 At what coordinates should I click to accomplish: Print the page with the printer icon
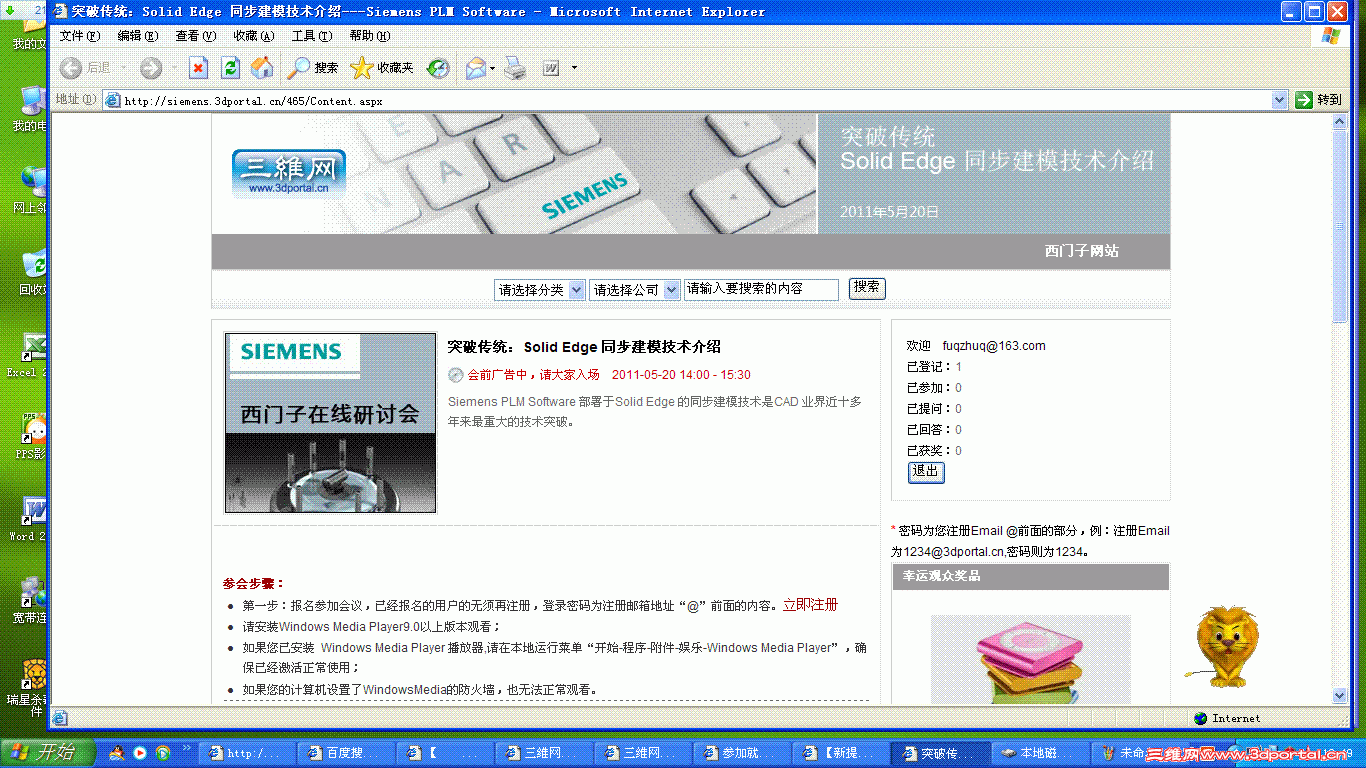click(514, 68)
